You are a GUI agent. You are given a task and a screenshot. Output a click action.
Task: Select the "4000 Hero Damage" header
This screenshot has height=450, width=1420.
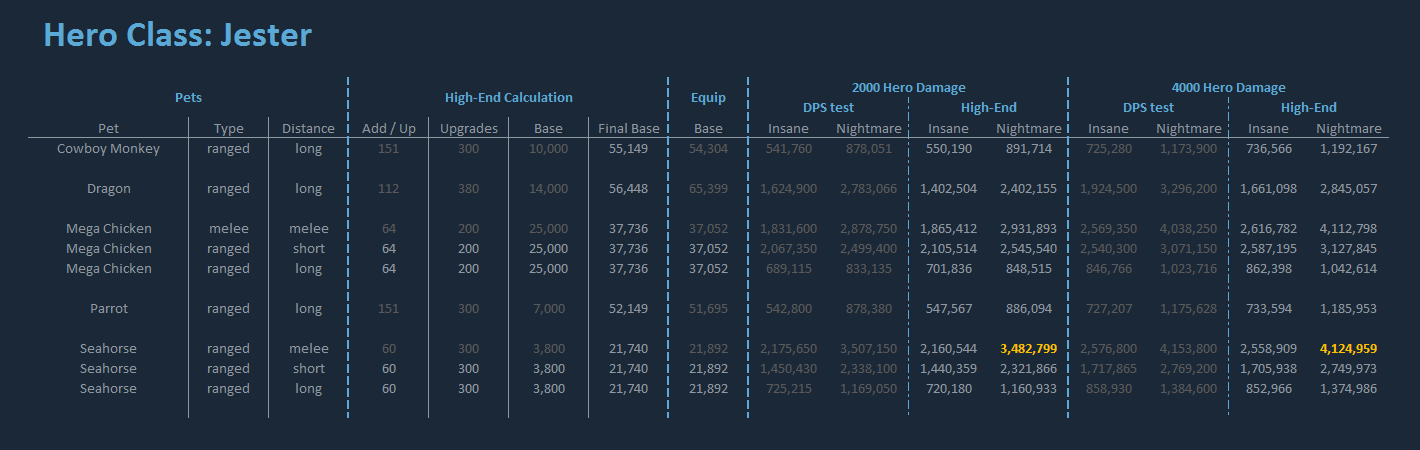pyautogui.click(x=1228, y=88)
